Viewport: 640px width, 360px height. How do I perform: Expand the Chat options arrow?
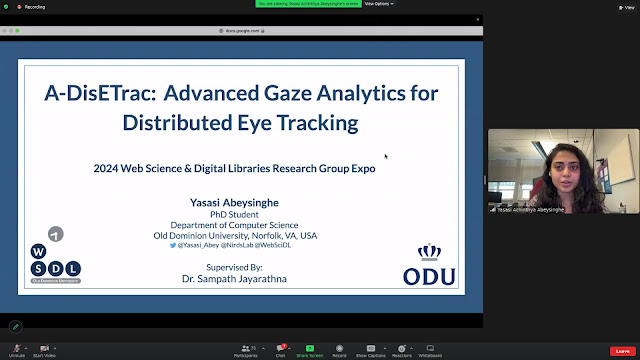pos(289,348)
